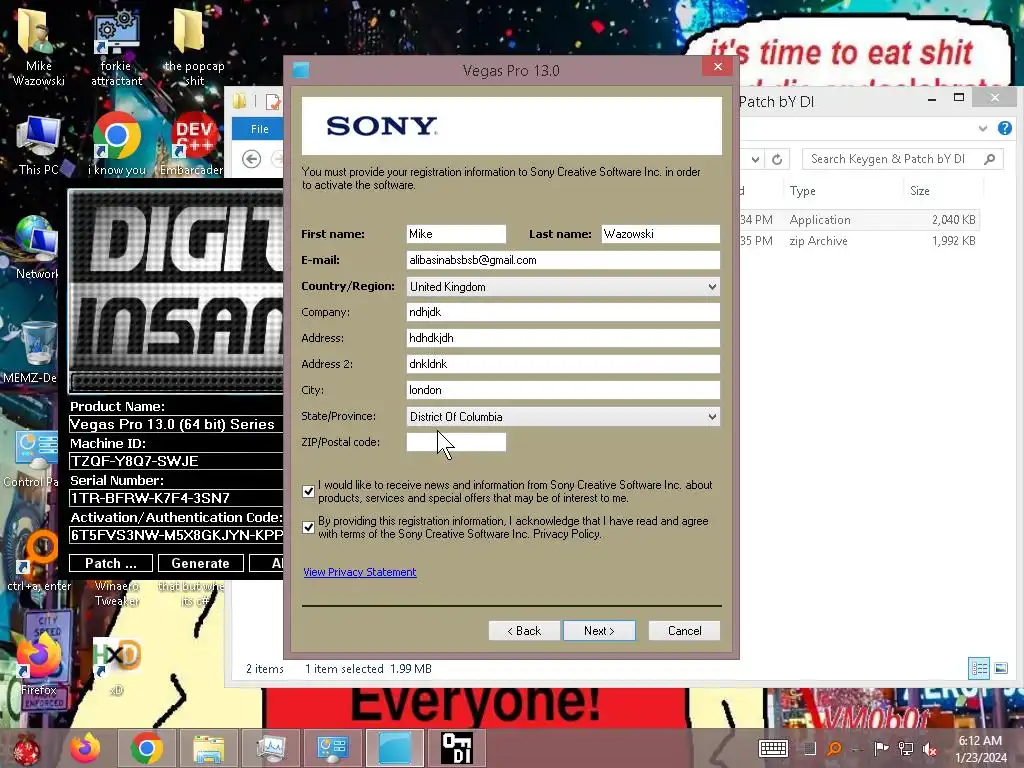Click the Last name field

click(660, 234)
